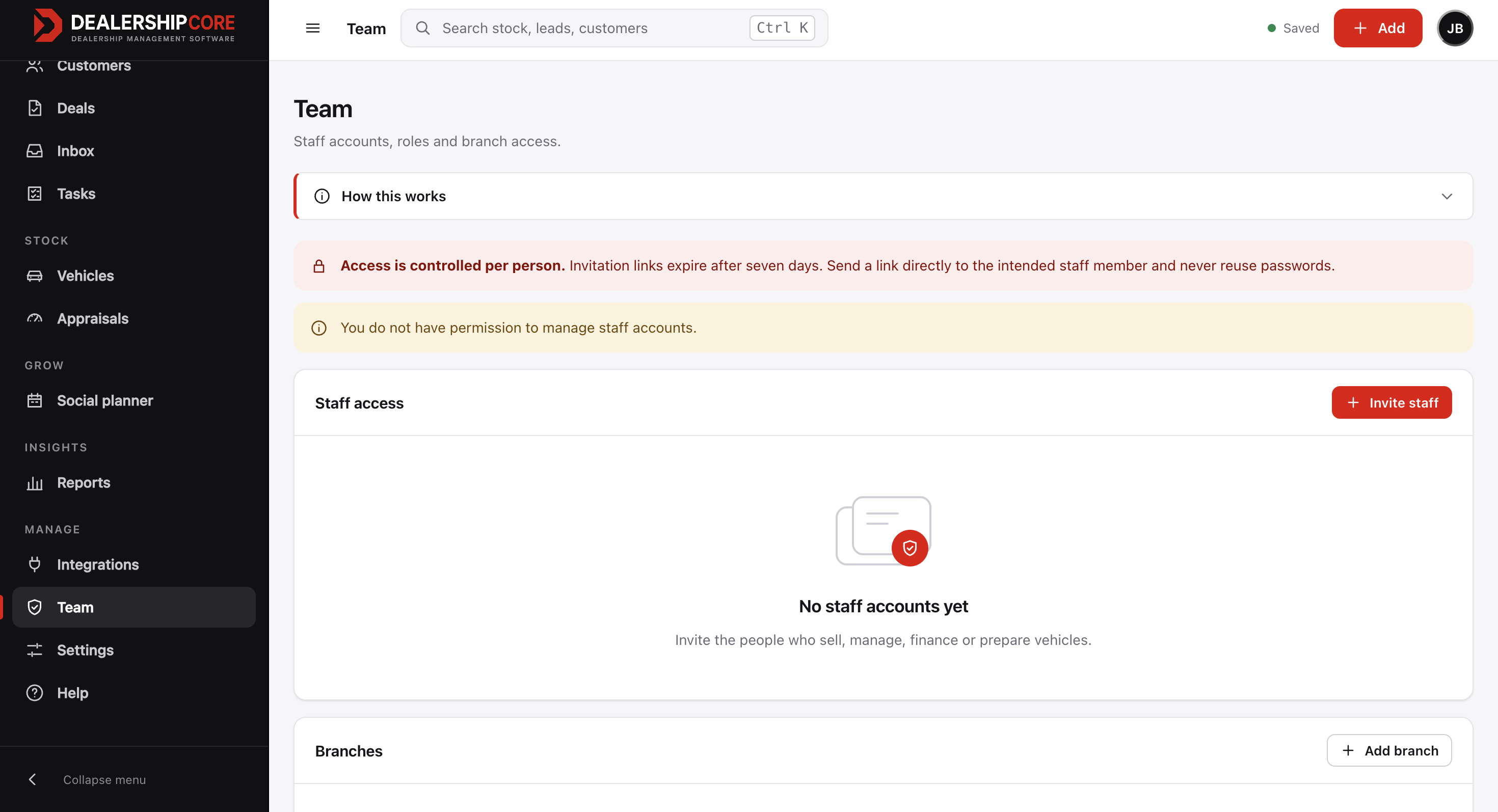Select Social planner menu item

click(x=133, y=400)
